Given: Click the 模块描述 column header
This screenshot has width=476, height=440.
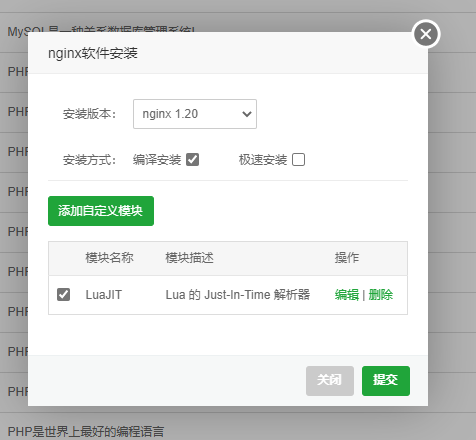Looking at the screenshot, I should point(189,258).
